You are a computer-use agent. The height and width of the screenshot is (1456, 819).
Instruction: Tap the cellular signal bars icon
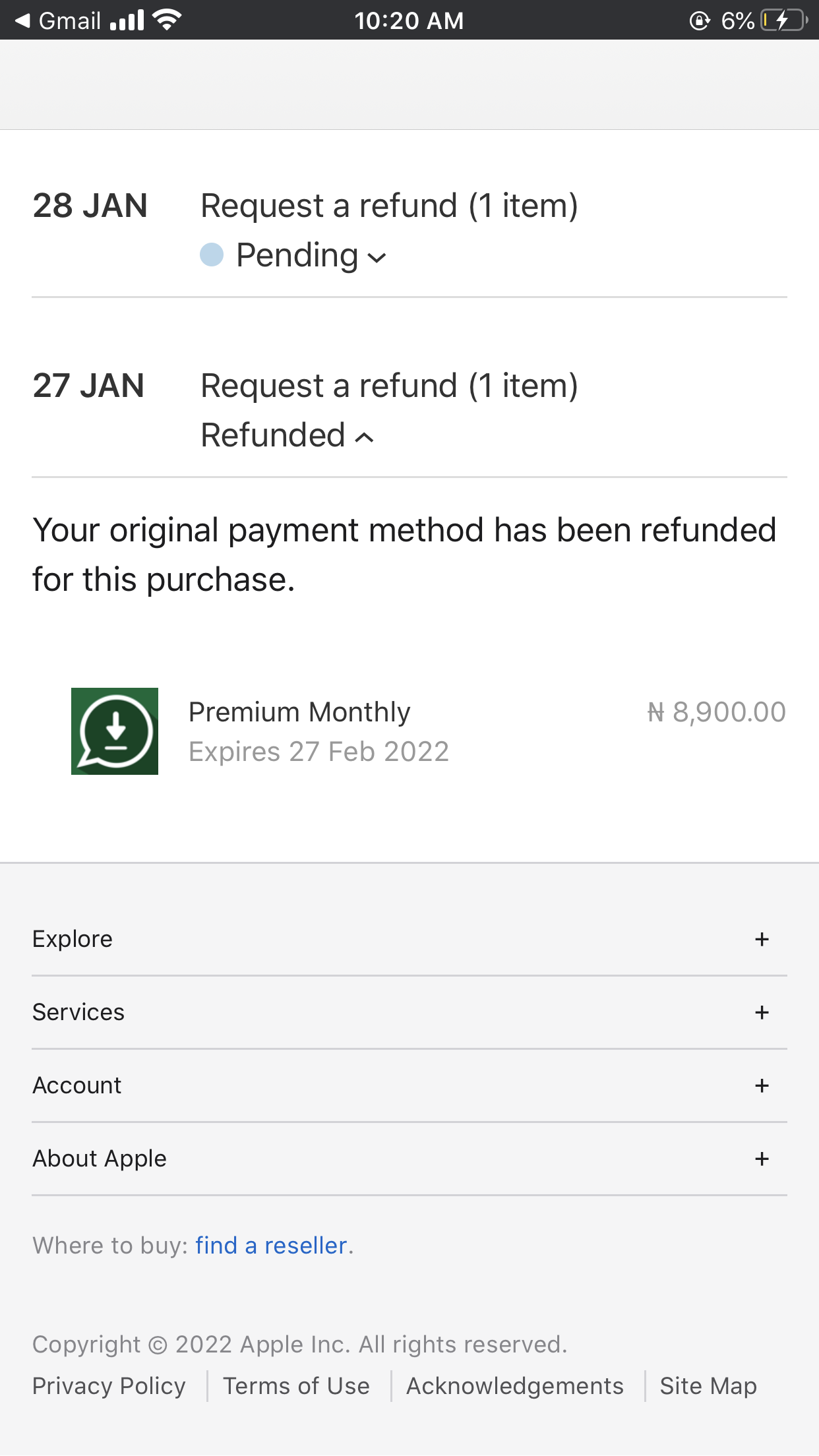tap(127, 20)
